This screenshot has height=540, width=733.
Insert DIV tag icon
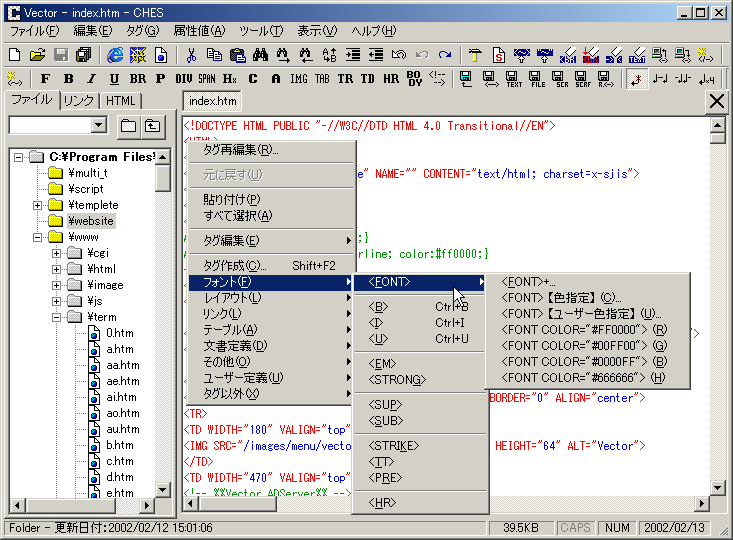(x=184, y=79)
